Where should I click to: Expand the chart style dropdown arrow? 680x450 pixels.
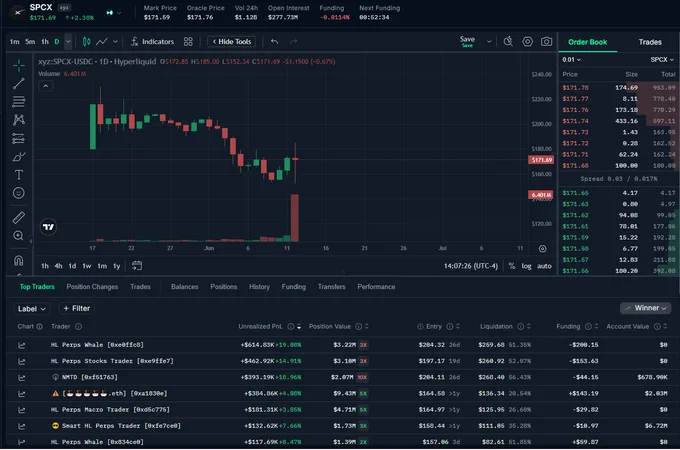115,42
